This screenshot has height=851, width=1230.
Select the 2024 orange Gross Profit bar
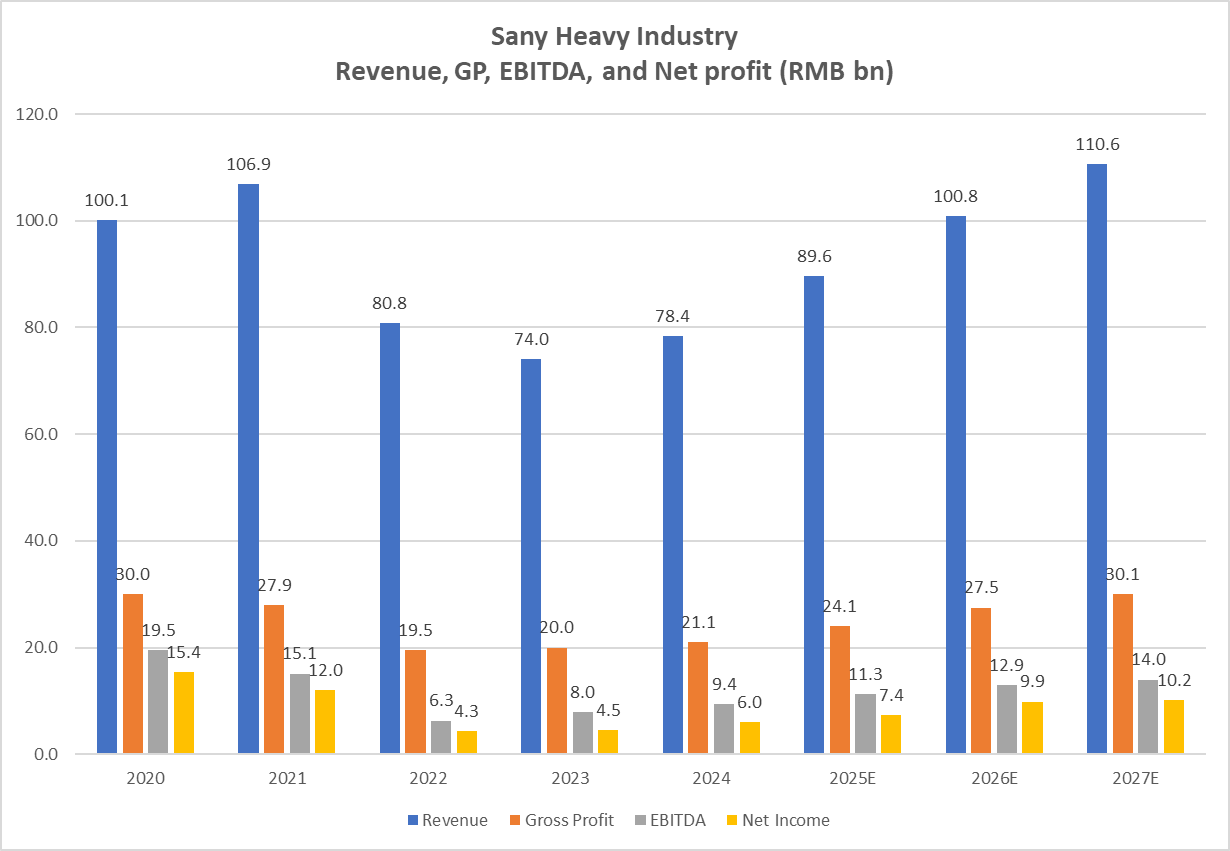699,697
